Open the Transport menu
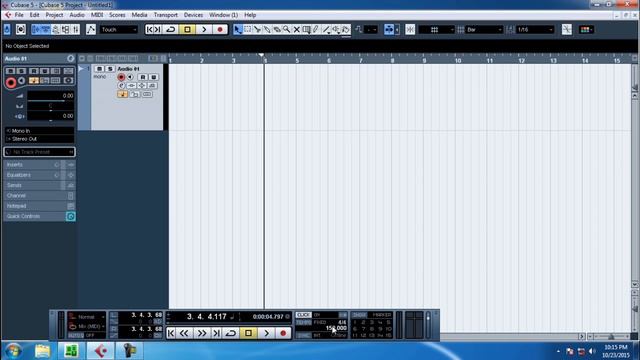The height and width of the screenshot is (360, 640). click(x=166, y=15)
